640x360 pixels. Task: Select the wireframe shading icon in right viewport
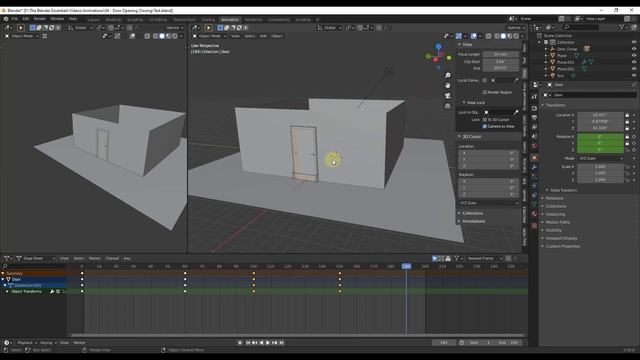pos(497,36)
